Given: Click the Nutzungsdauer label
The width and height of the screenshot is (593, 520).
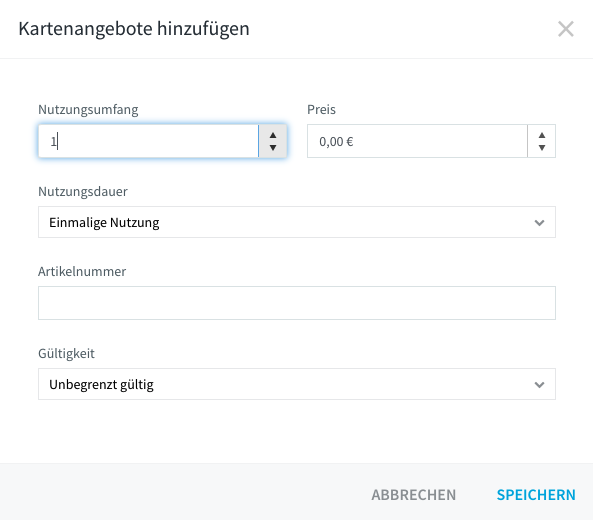Looking at the screenshot, I should [x=83, y=192].
